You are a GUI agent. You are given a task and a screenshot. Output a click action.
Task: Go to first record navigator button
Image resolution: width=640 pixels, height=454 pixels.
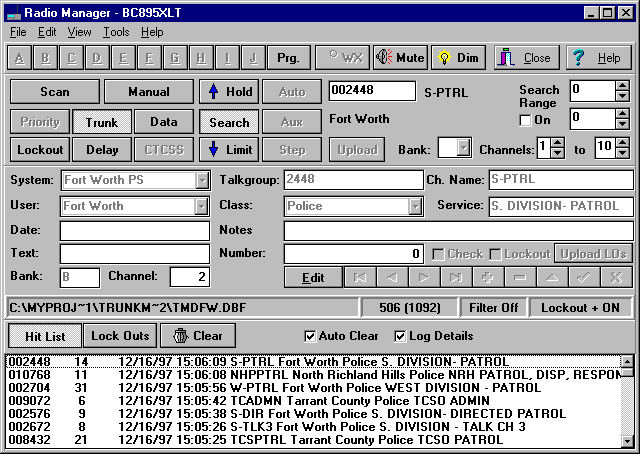[360, 278]
